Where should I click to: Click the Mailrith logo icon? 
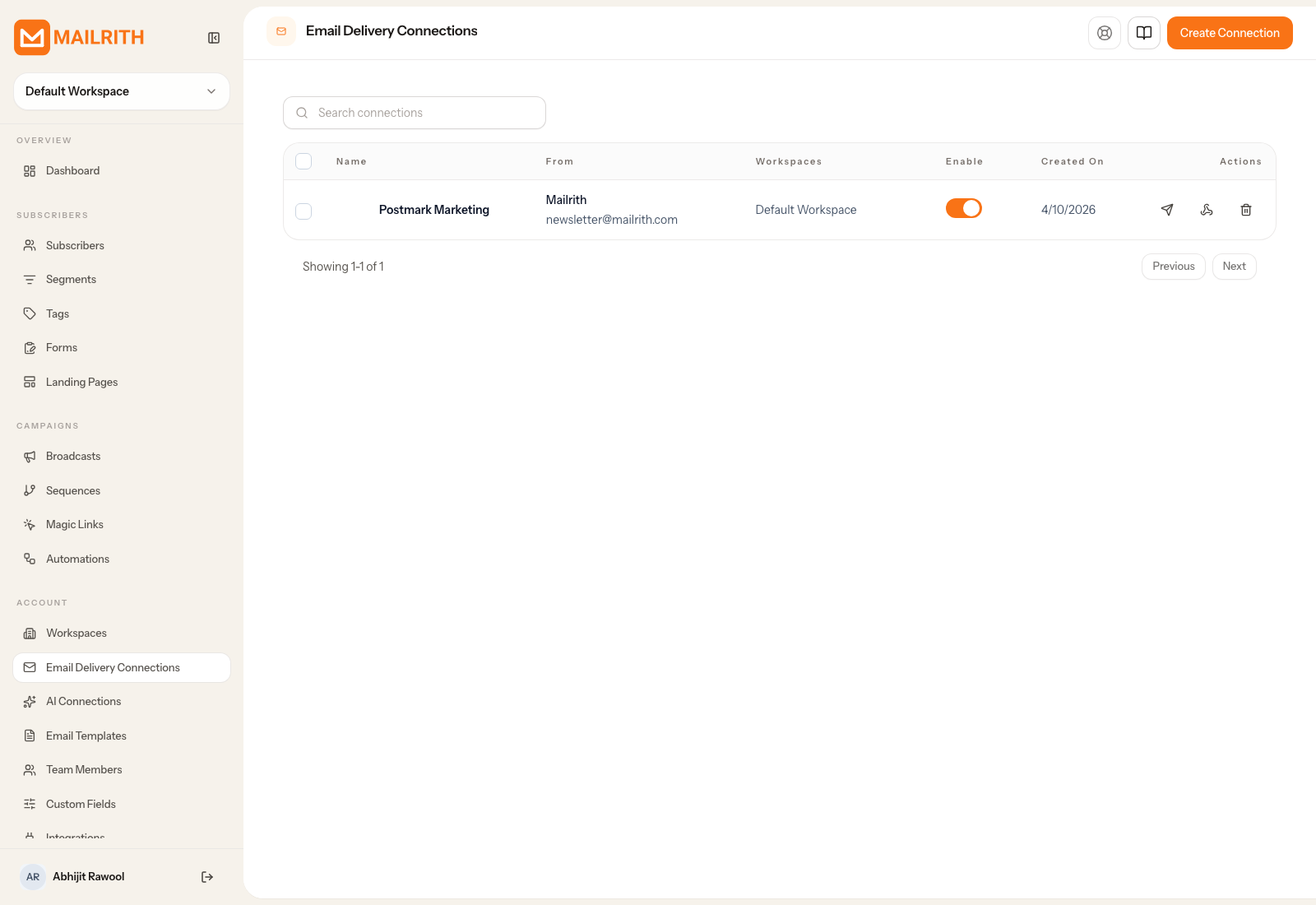[x=32, y=37]
